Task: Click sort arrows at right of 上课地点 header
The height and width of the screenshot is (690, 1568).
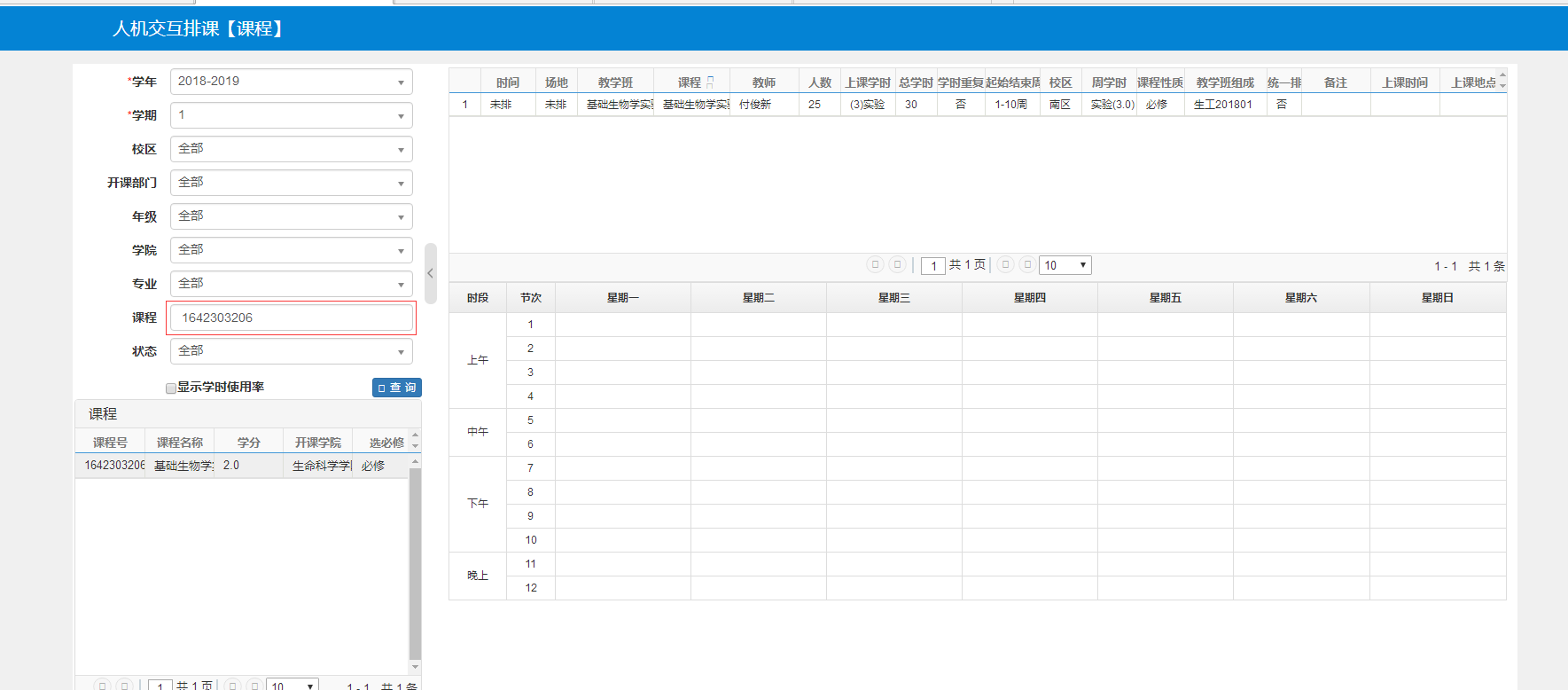Action: [x=1502, y=82]
